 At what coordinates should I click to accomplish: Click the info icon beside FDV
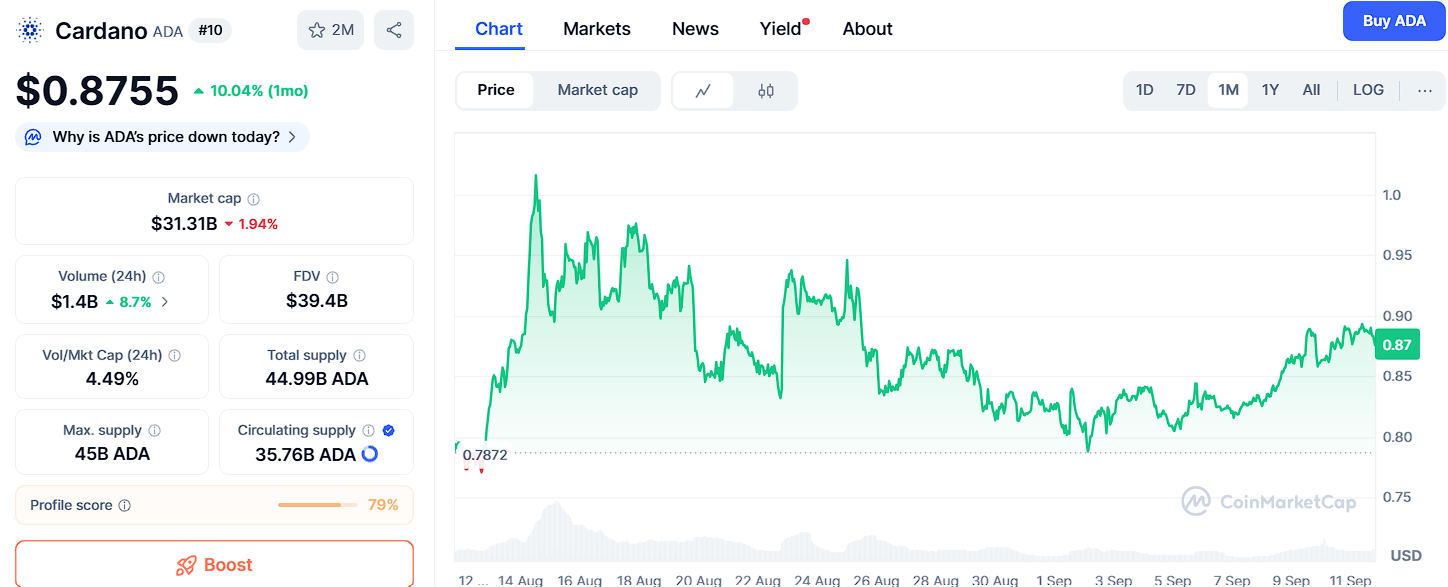pos(333,277)
